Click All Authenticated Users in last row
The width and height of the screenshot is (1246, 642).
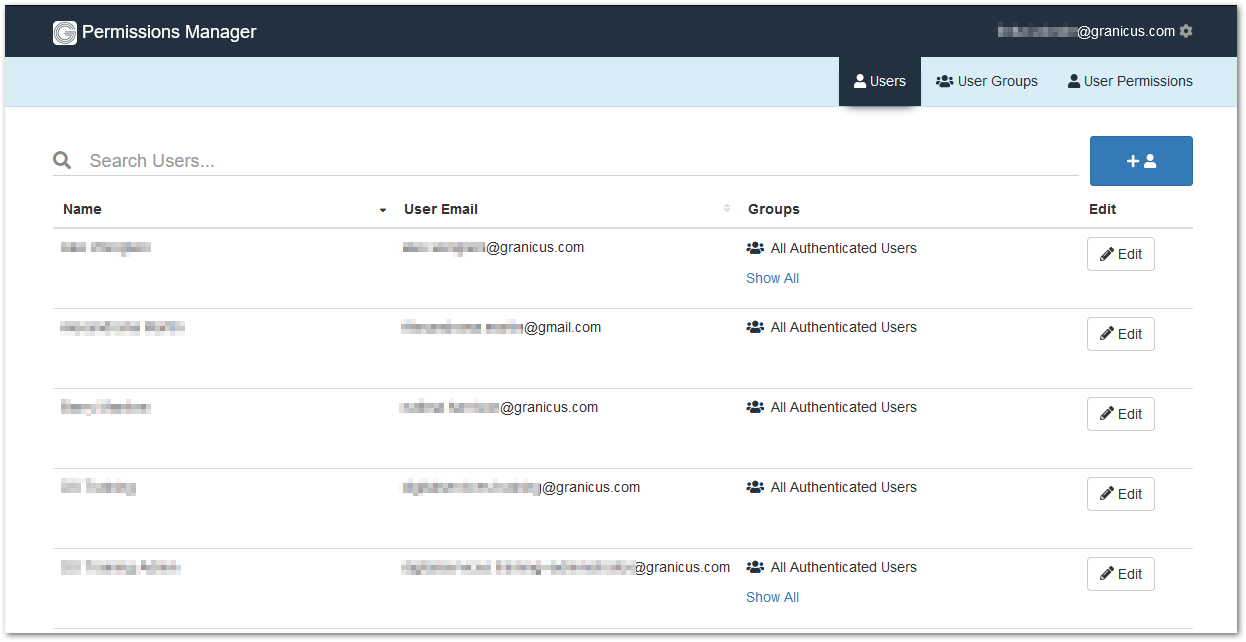coord(844,567)
